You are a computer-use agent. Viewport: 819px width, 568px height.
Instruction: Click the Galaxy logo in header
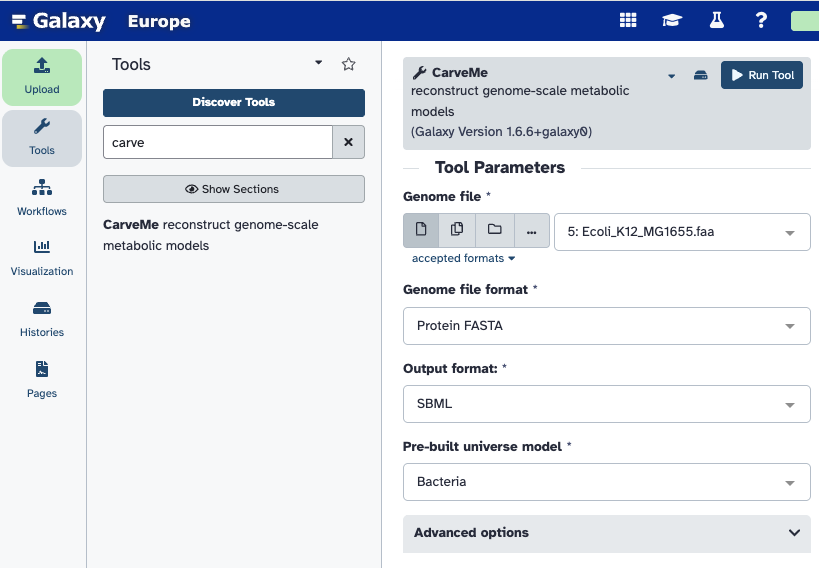click(58, 21)
